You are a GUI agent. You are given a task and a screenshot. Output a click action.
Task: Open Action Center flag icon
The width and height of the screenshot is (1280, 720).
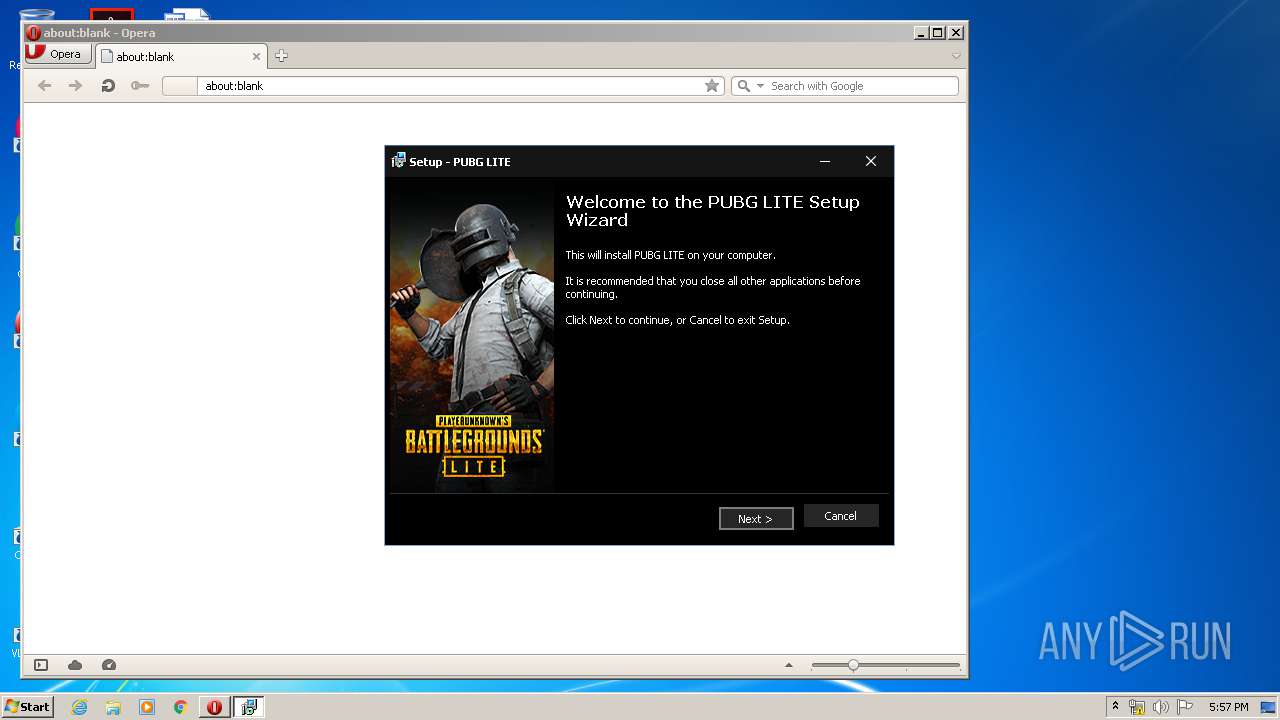1184,707
